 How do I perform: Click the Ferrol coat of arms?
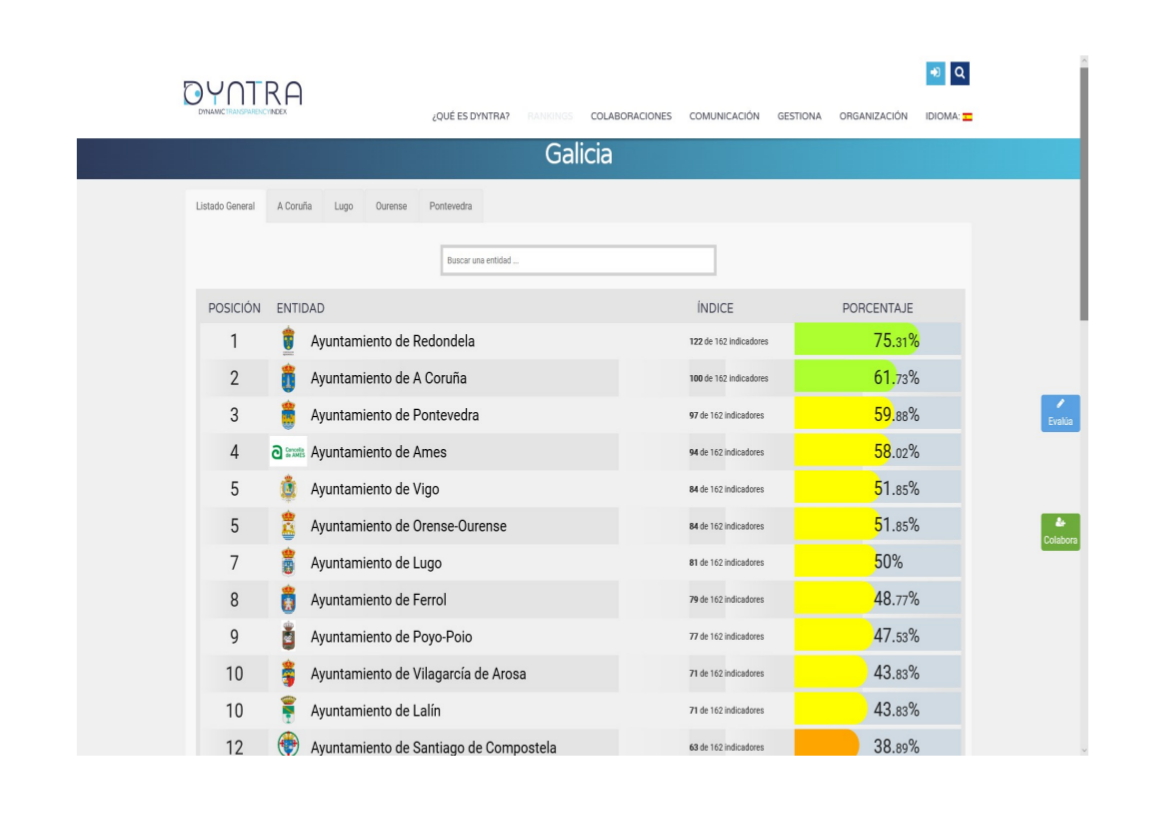click(288, 599)
